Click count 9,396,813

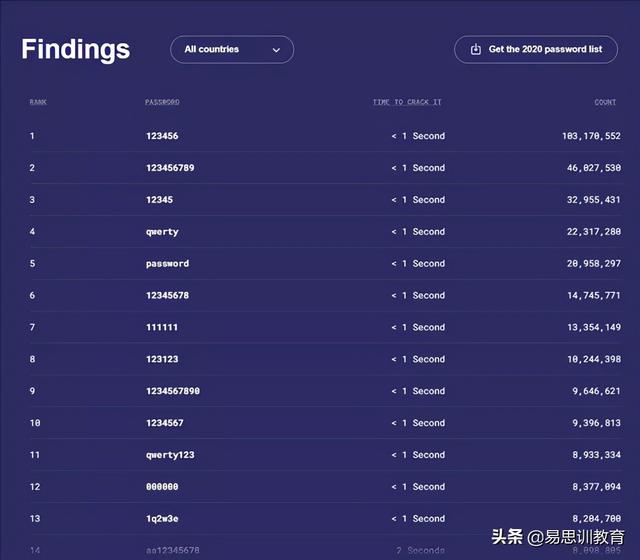(596, 423)
